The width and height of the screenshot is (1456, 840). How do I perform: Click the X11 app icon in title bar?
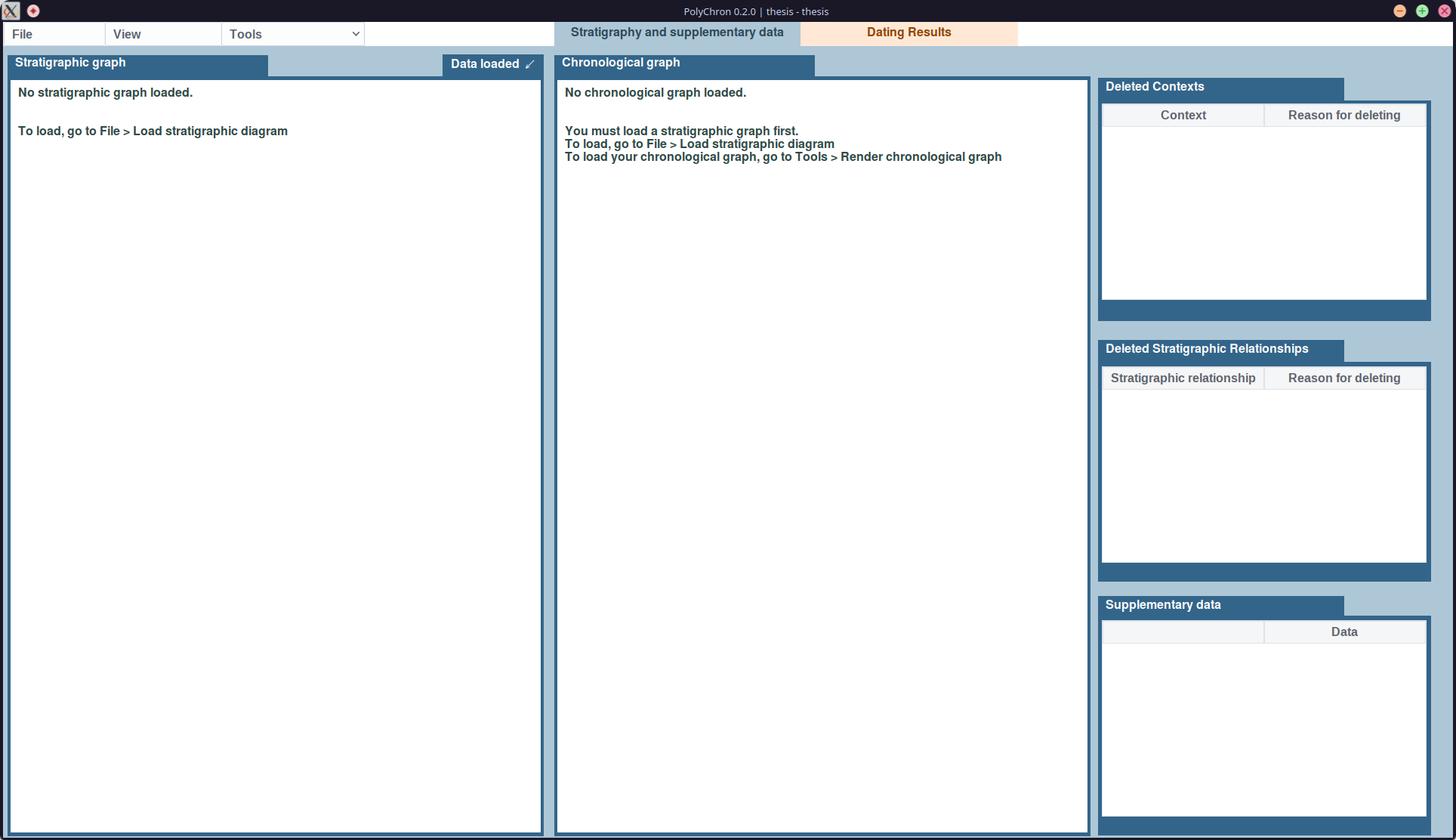11,11
